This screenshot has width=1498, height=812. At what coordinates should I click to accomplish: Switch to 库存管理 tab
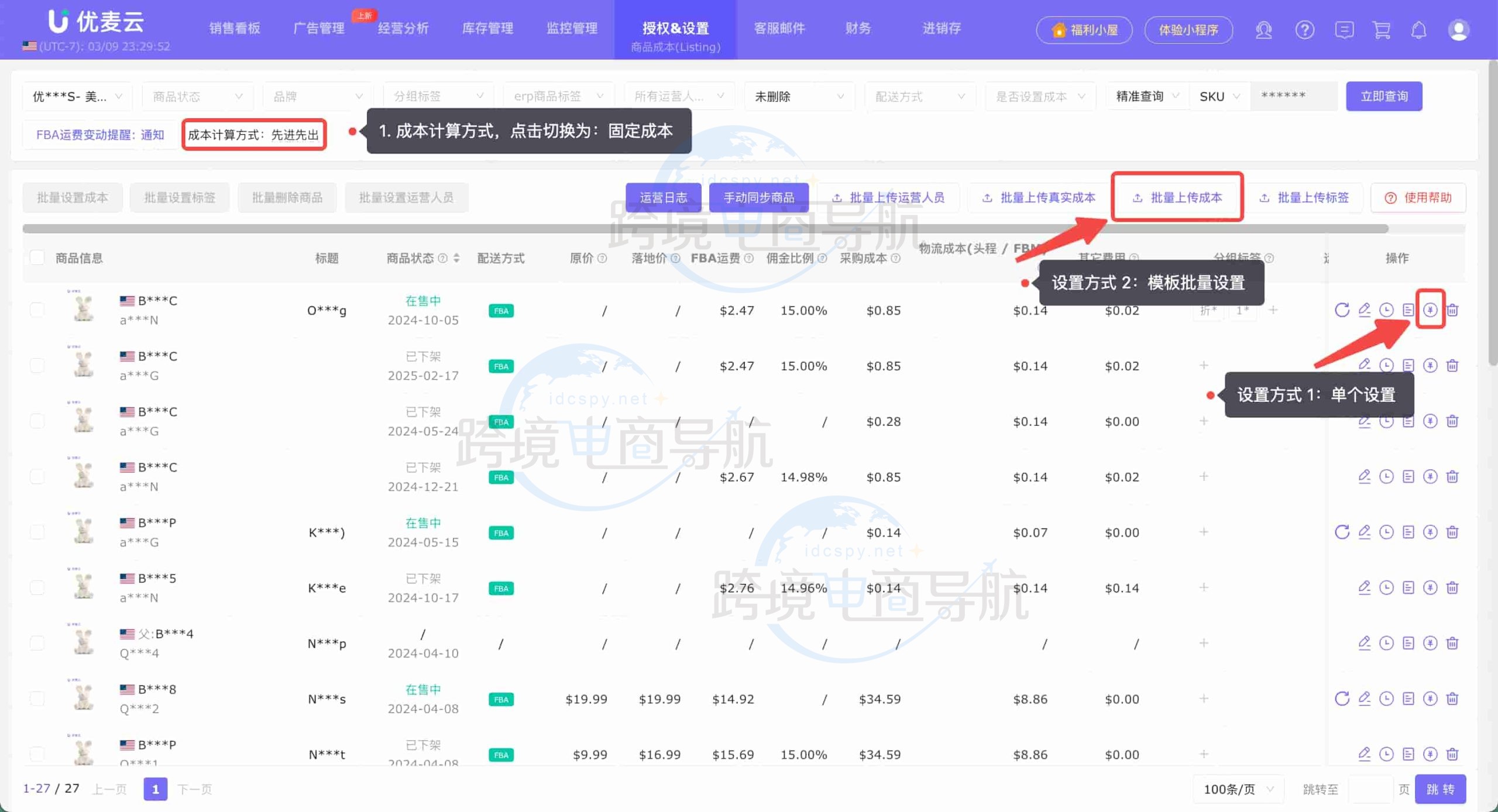coord(487,28)
